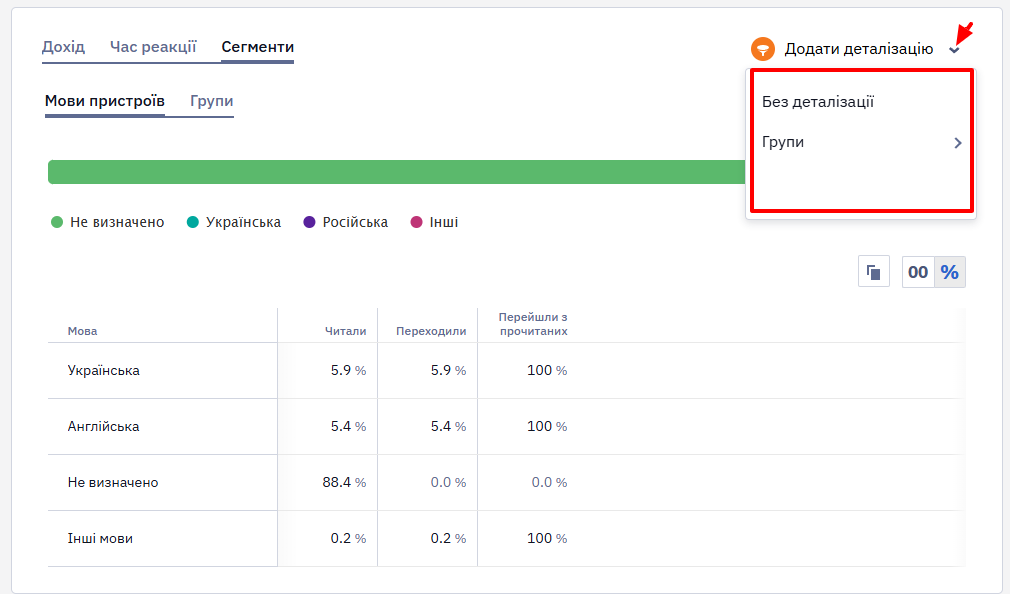Switch to Час реакції tab
Viewport: 1010px width, 594px height.
[x=153, y=47]
